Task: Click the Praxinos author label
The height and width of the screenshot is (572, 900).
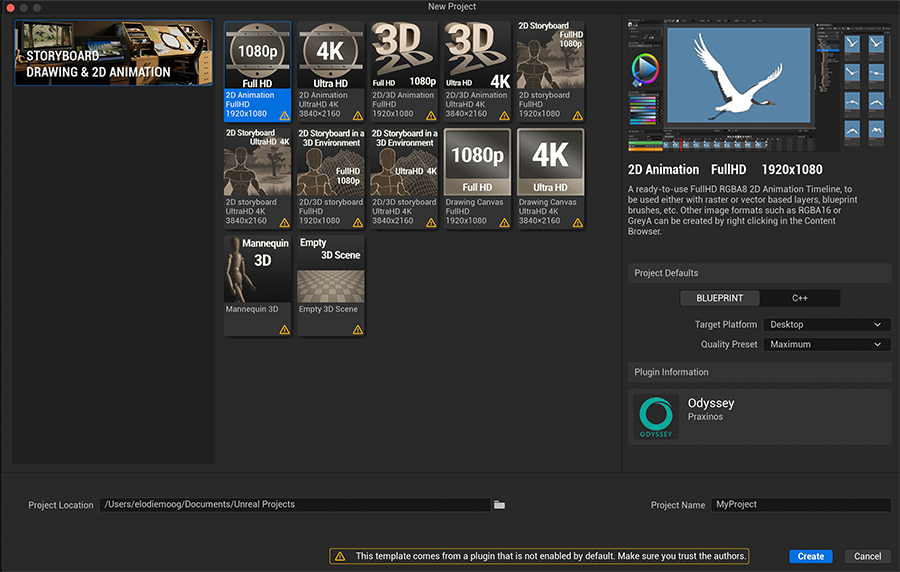Action: pyautogui.click(x=705, y=417)
